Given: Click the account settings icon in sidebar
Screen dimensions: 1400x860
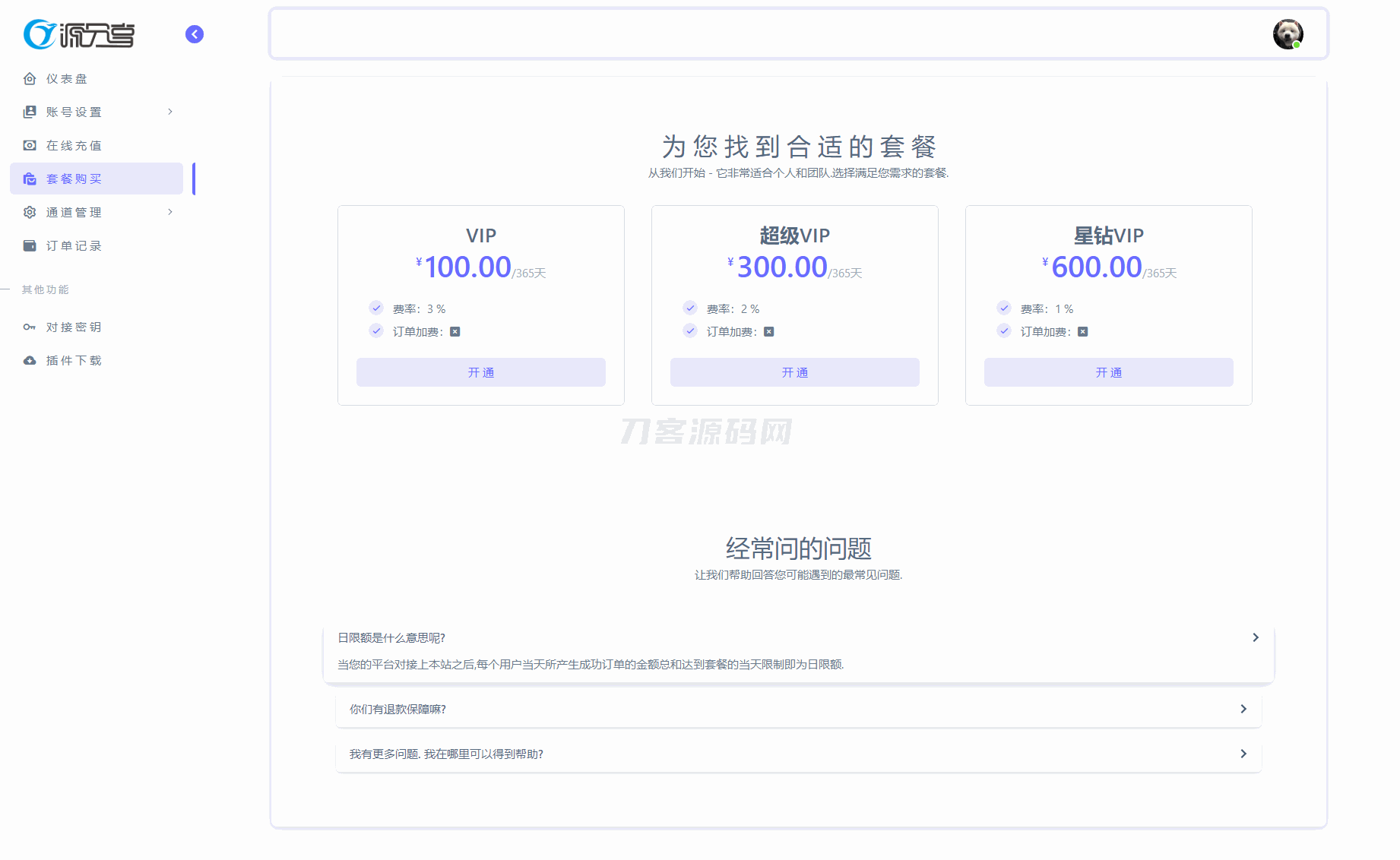Looking at the screenshot, I should pyautogui.click(x=30, y=112).
